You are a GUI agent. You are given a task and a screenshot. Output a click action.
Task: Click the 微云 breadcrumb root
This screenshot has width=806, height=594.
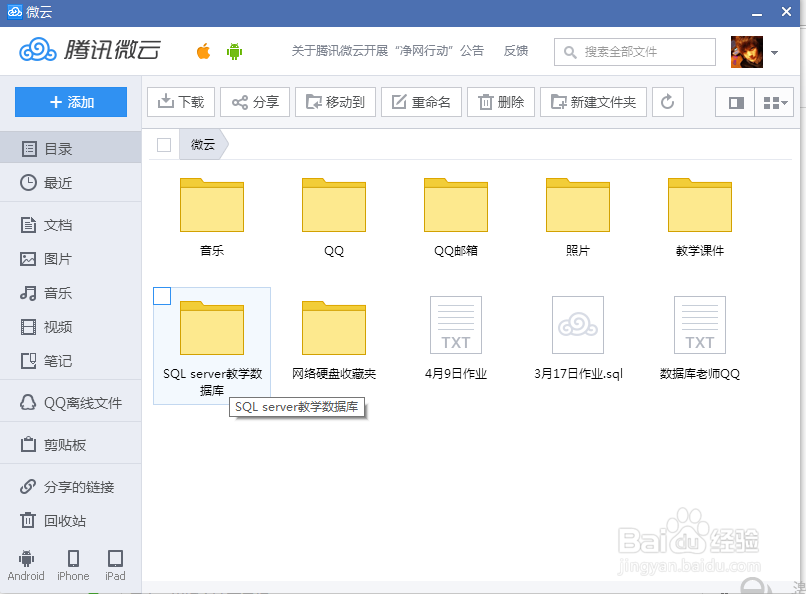[x=203, y=145]
